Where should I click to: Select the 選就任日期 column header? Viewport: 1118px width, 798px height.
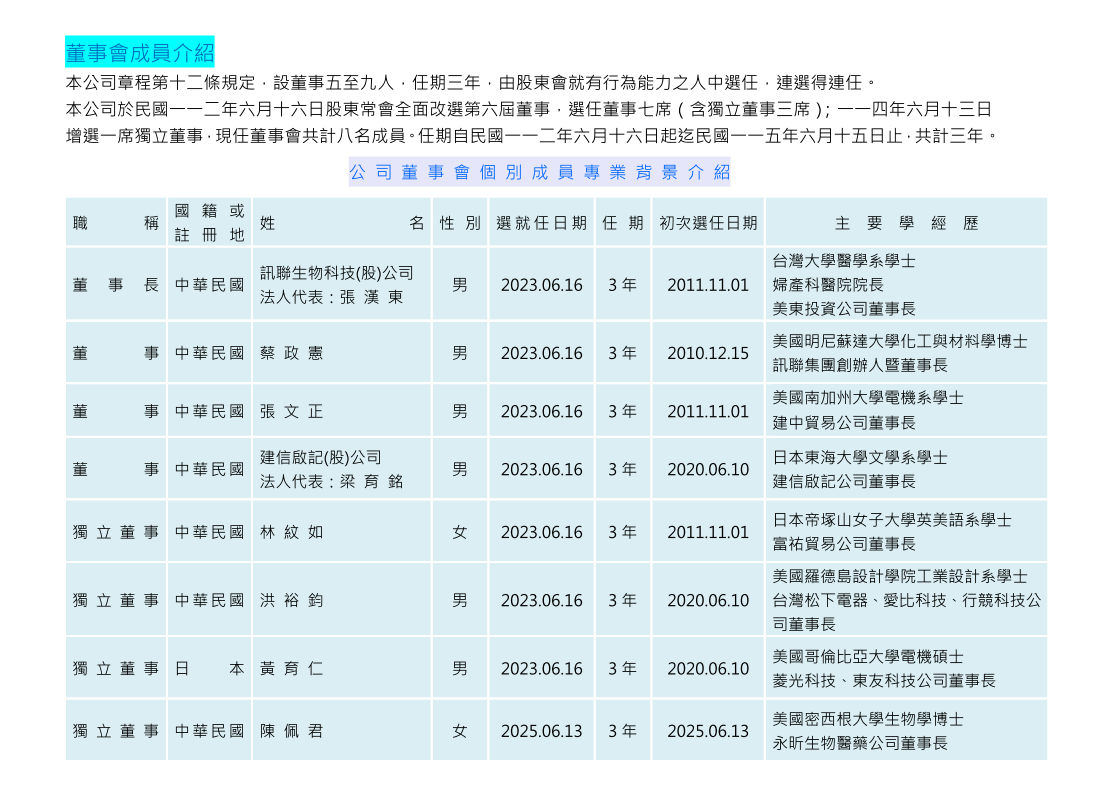click(x=541, y=223)
